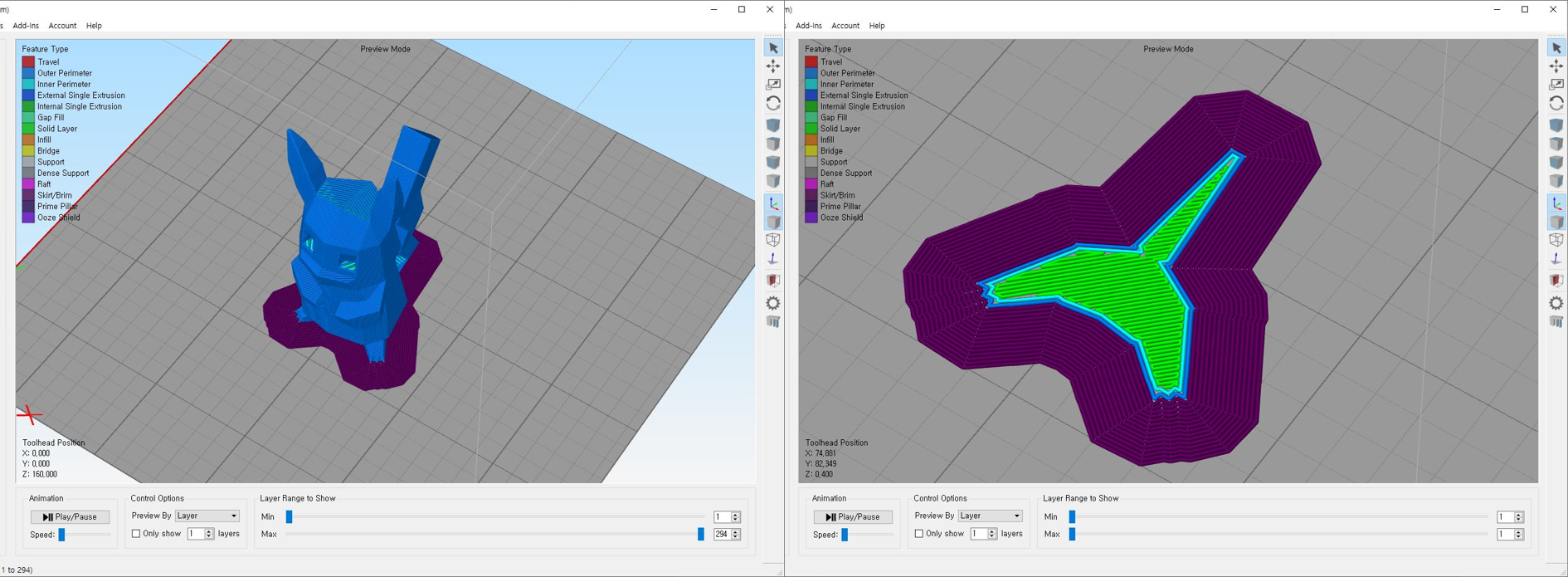Open support structure tool in left window
Screen dimensions: 1568x577
point(773,322)
